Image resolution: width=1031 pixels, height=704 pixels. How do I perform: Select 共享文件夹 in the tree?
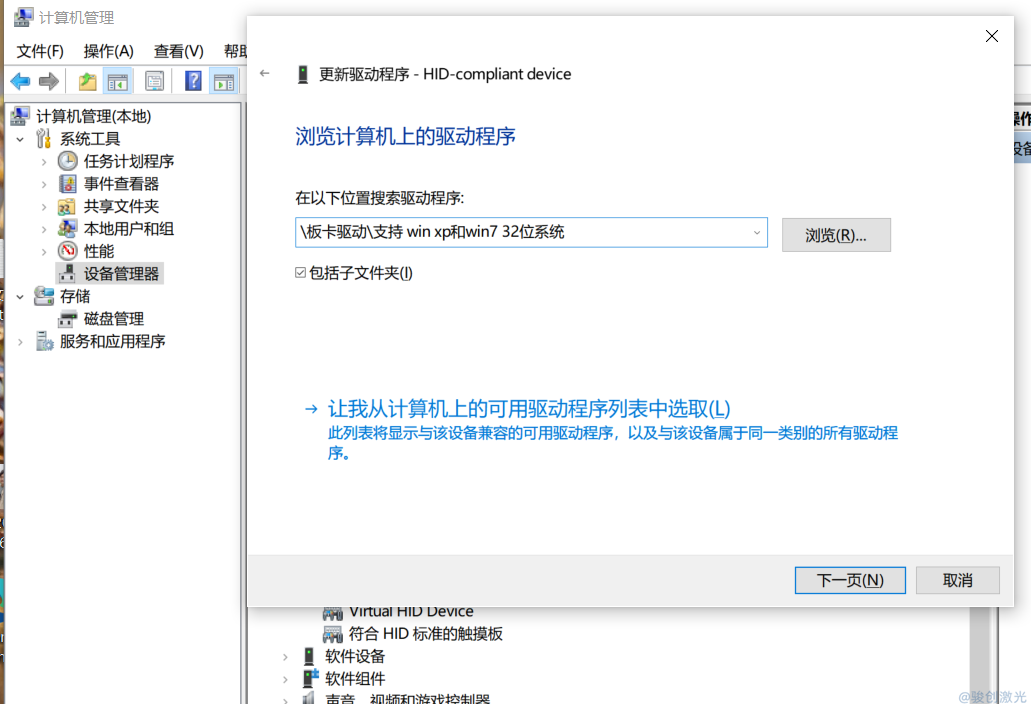coord(121,206)
